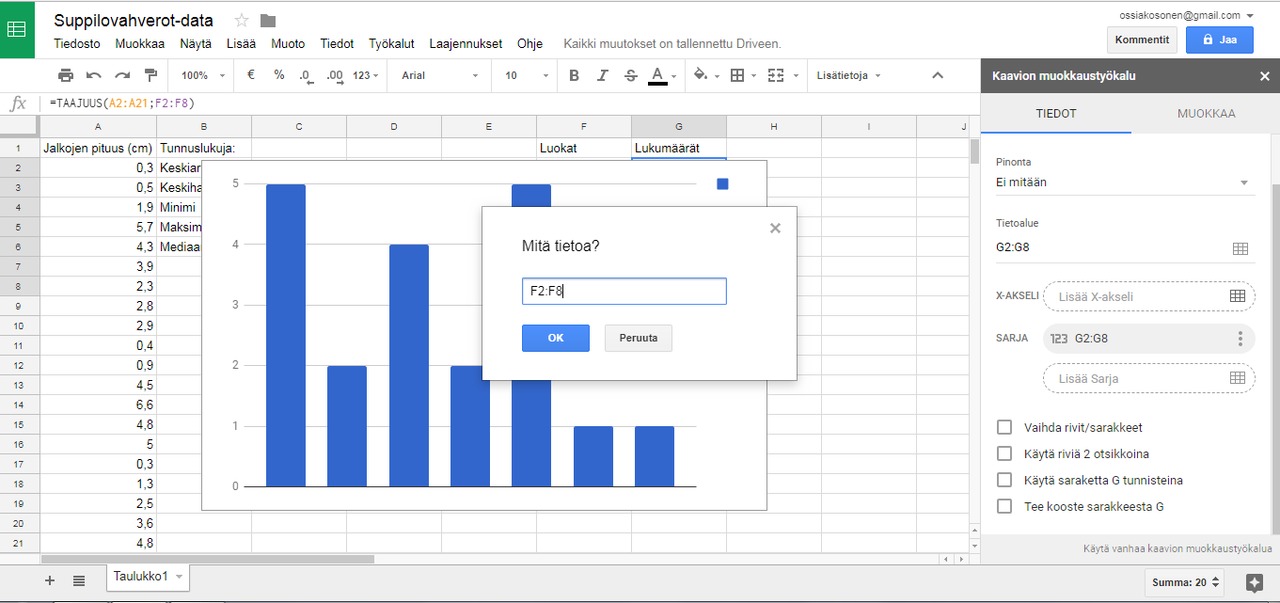Open the Muokkaa menu
The height and width of the screenshot is (603, 1280).
coord(140,44)
